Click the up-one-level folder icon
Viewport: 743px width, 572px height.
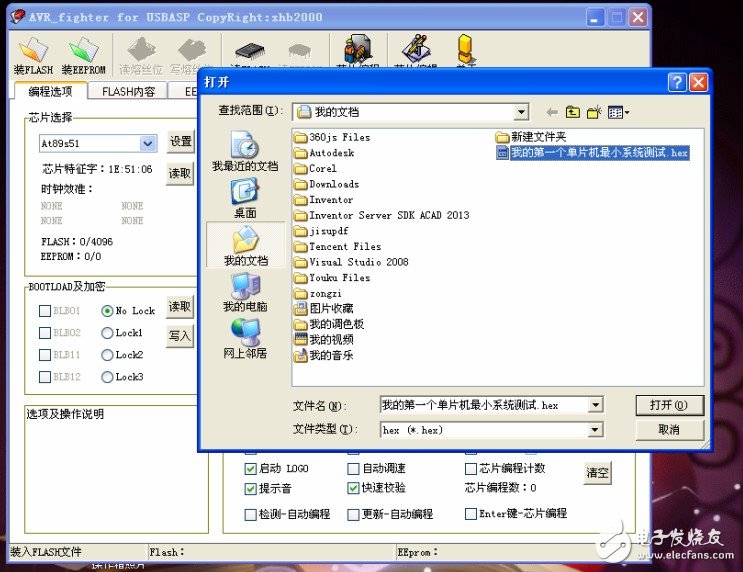point(573,112)
